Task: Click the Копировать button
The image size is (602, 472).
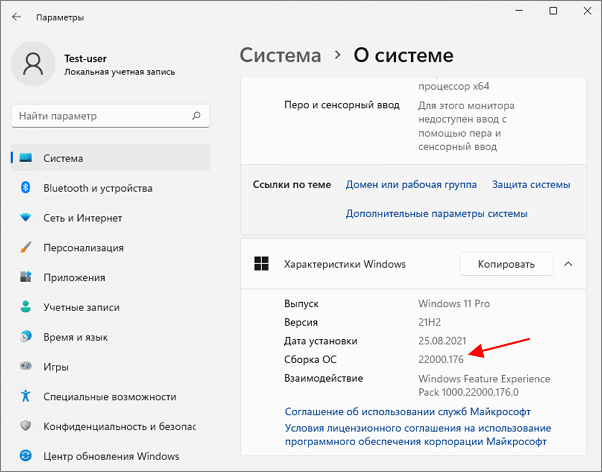Action: point(506,264)
